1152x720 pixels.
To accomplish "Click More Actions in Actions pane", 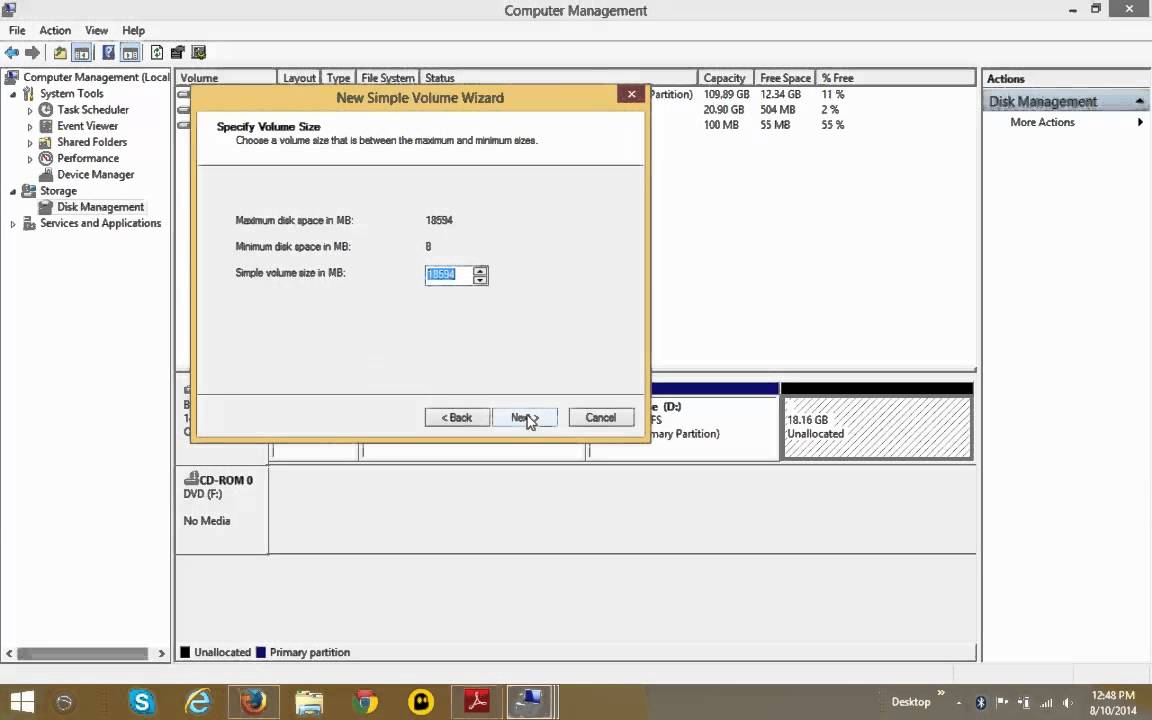I will (x=1042, y=122).
